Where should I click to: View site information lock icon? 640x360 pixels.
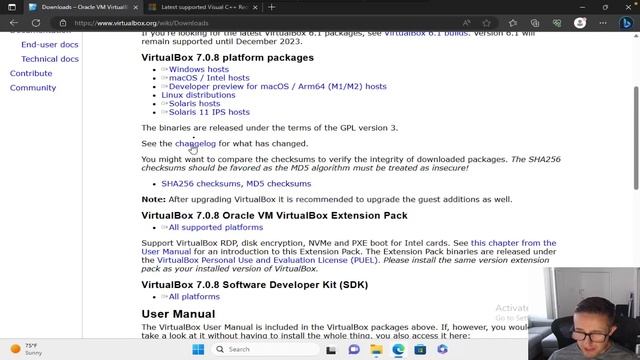tap(63, 23)
